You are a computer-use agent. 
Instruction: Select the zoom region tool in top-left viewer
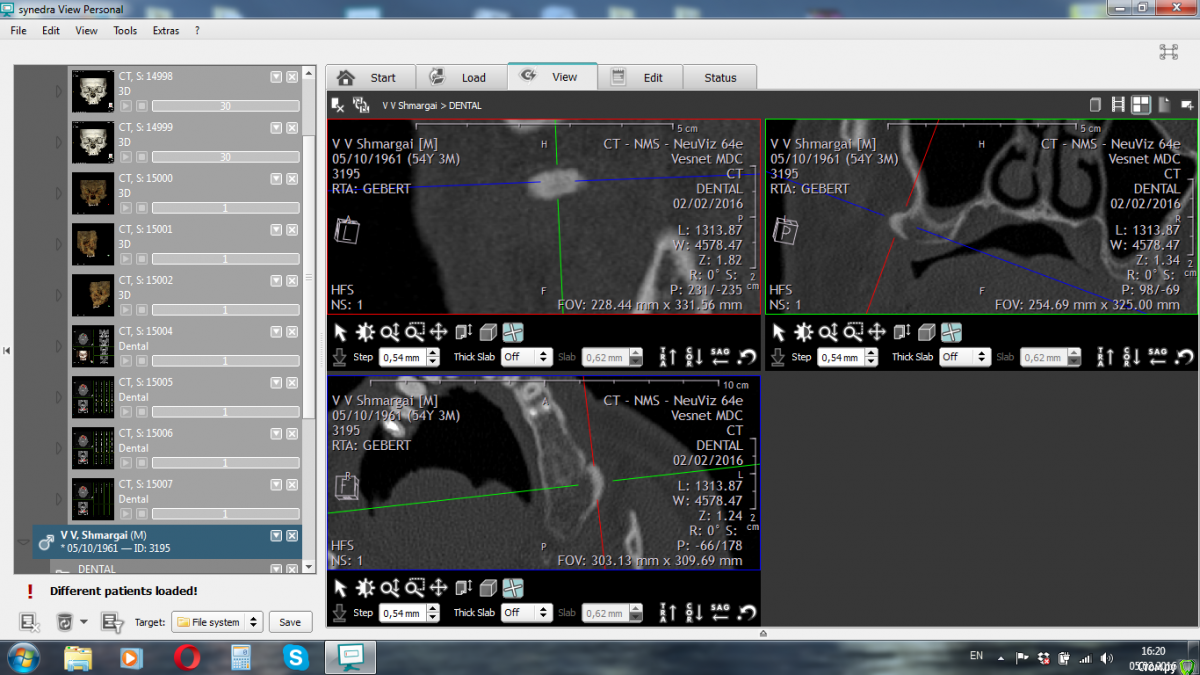(414, 332)
